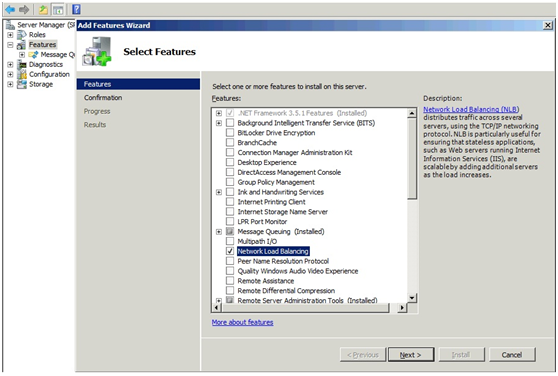
Task: Click the Cancel button
Action: (512, 355)
